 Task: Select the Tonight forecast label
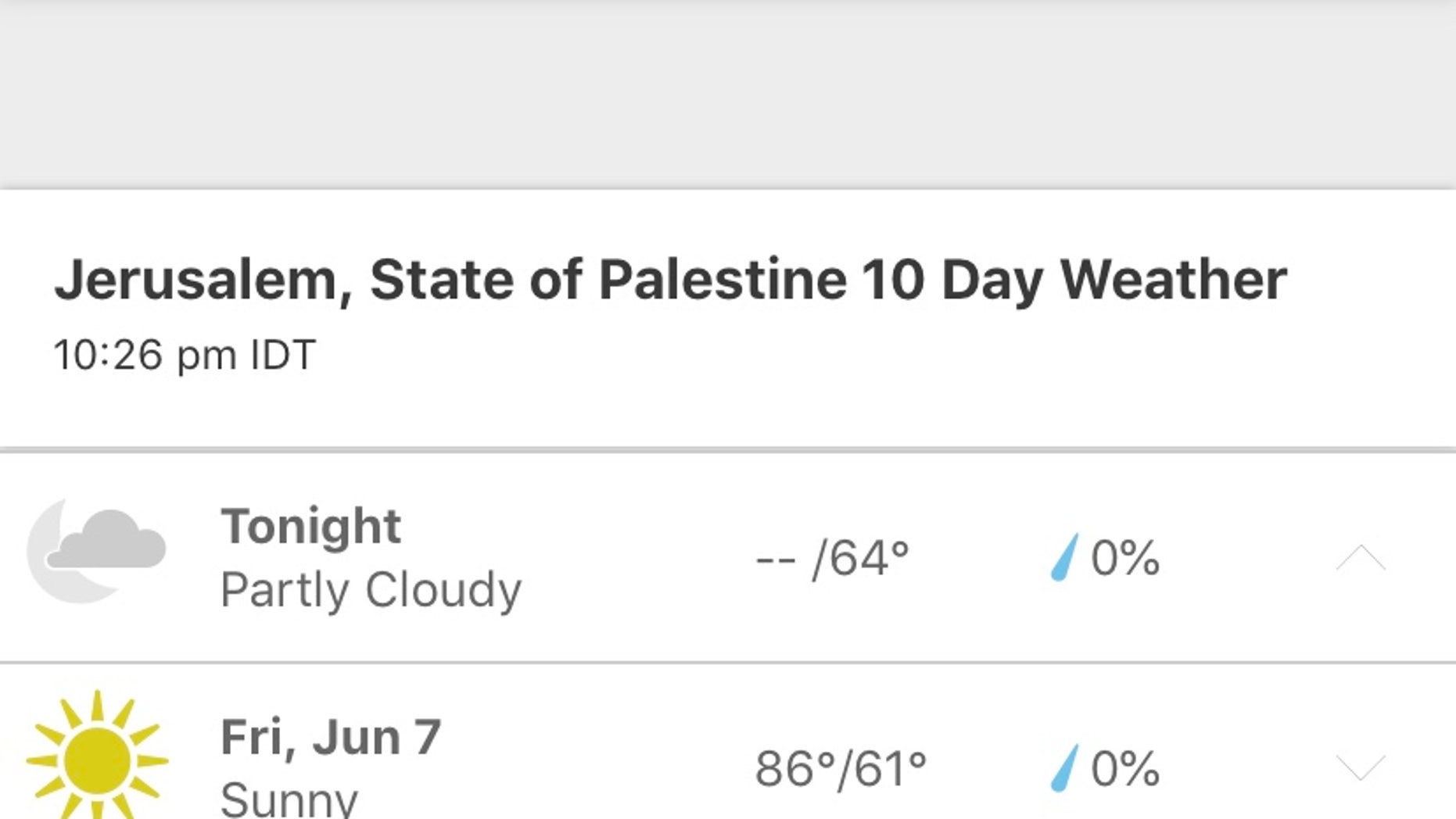(311, 526)
